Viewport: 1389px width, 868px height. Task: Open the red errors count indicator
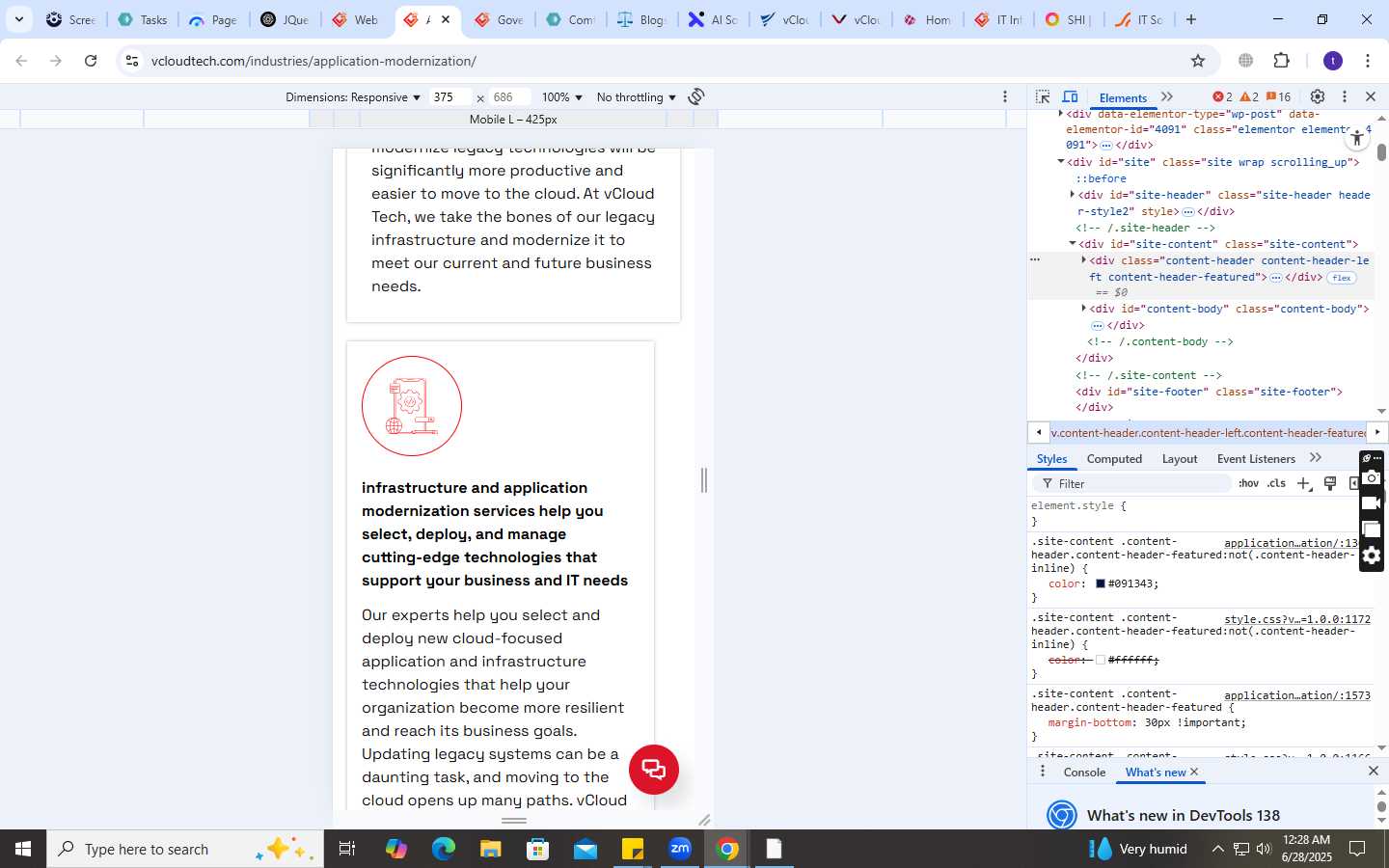pyautogui.click(x=1222, y=96)
